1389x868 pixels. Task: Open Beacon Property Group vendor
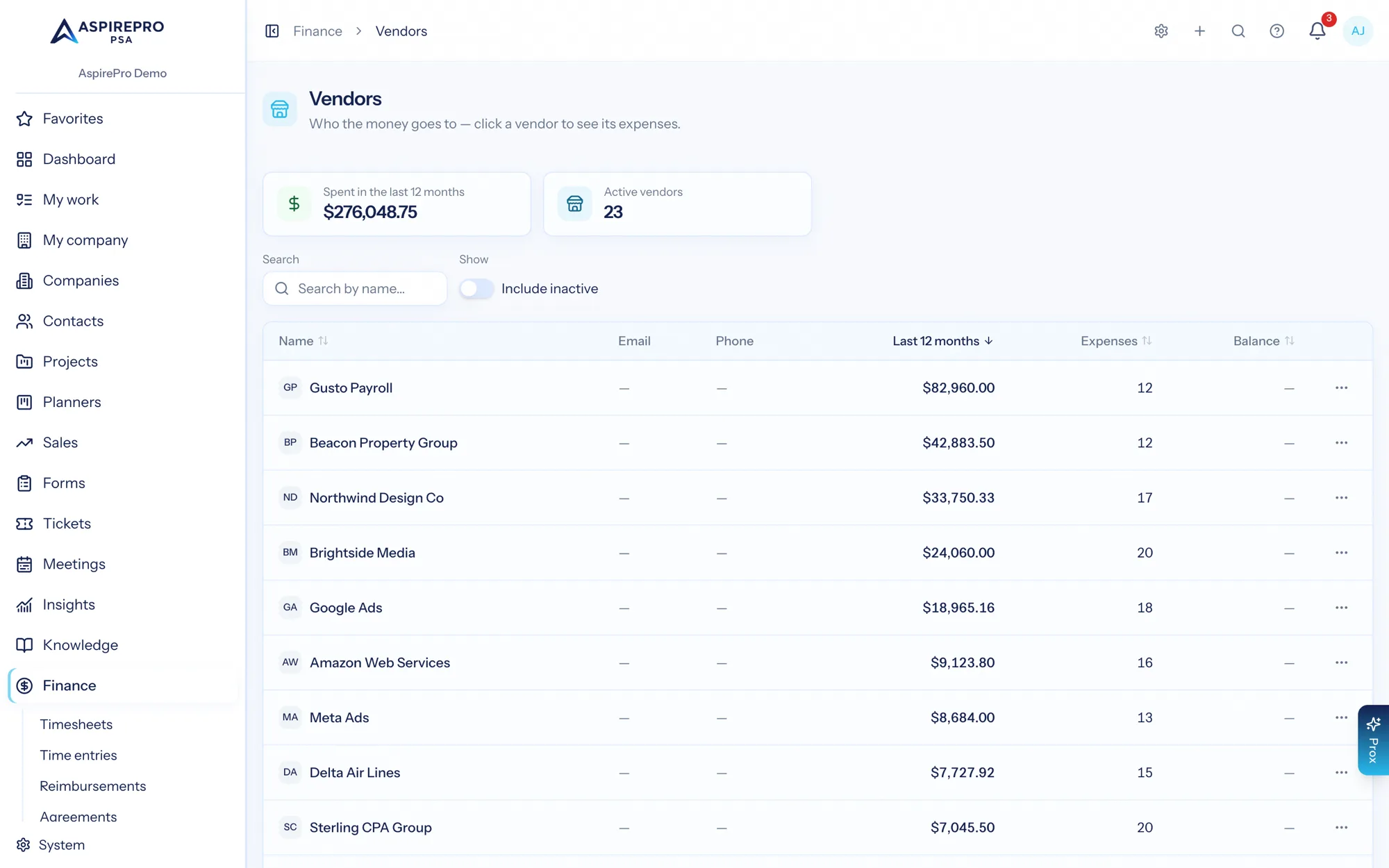[x=383, y=443]
